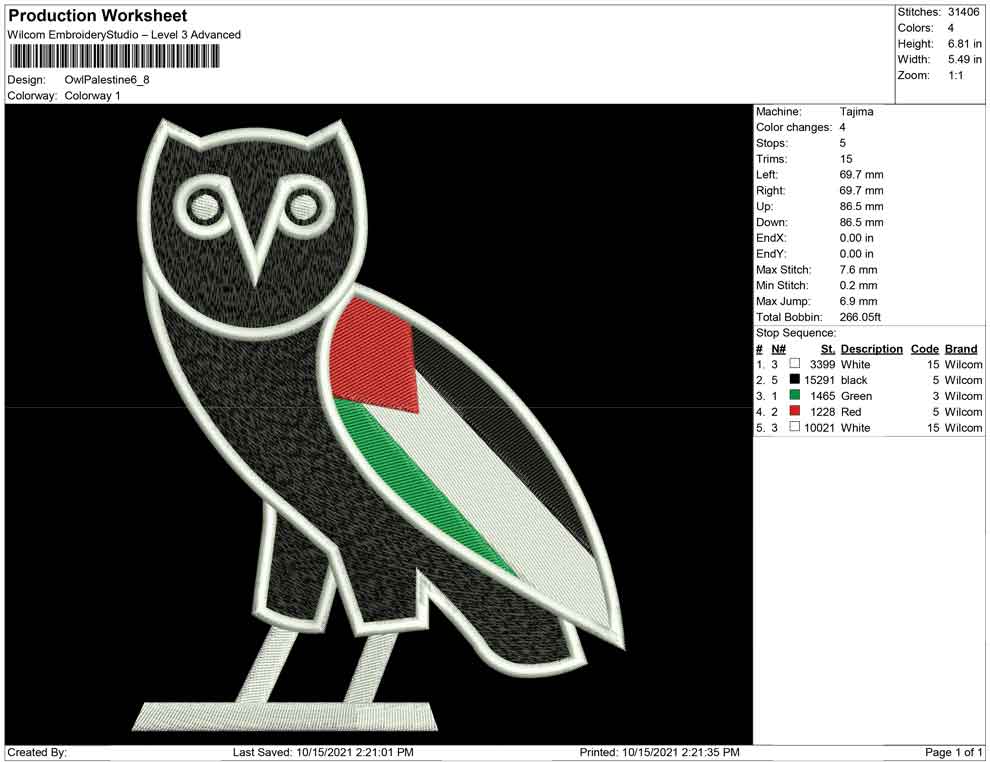
Task: Click the colorway value 'Colorway 1'
Action: click(92, 96)
